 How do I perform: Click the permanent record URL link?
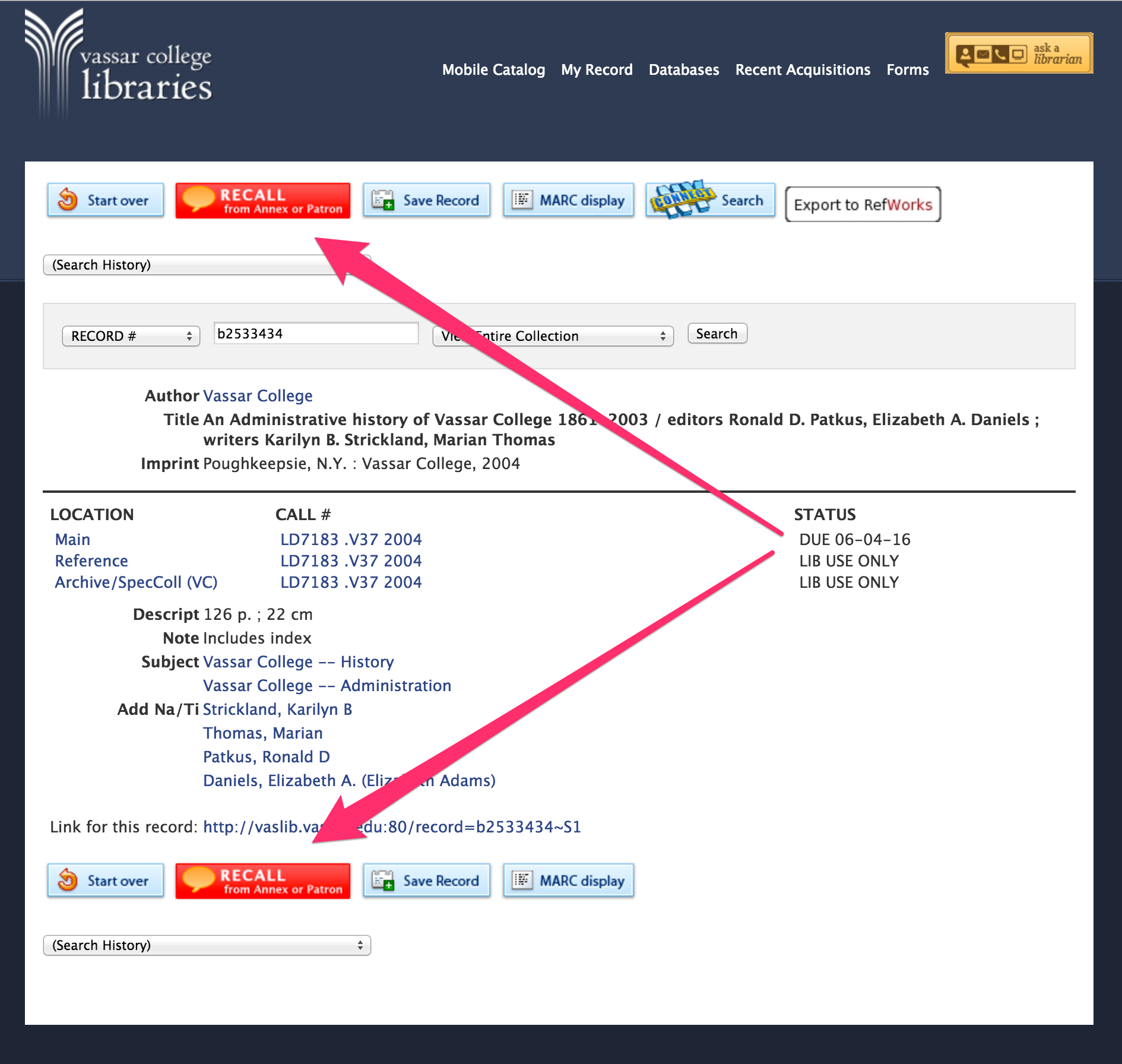(392, 827)
